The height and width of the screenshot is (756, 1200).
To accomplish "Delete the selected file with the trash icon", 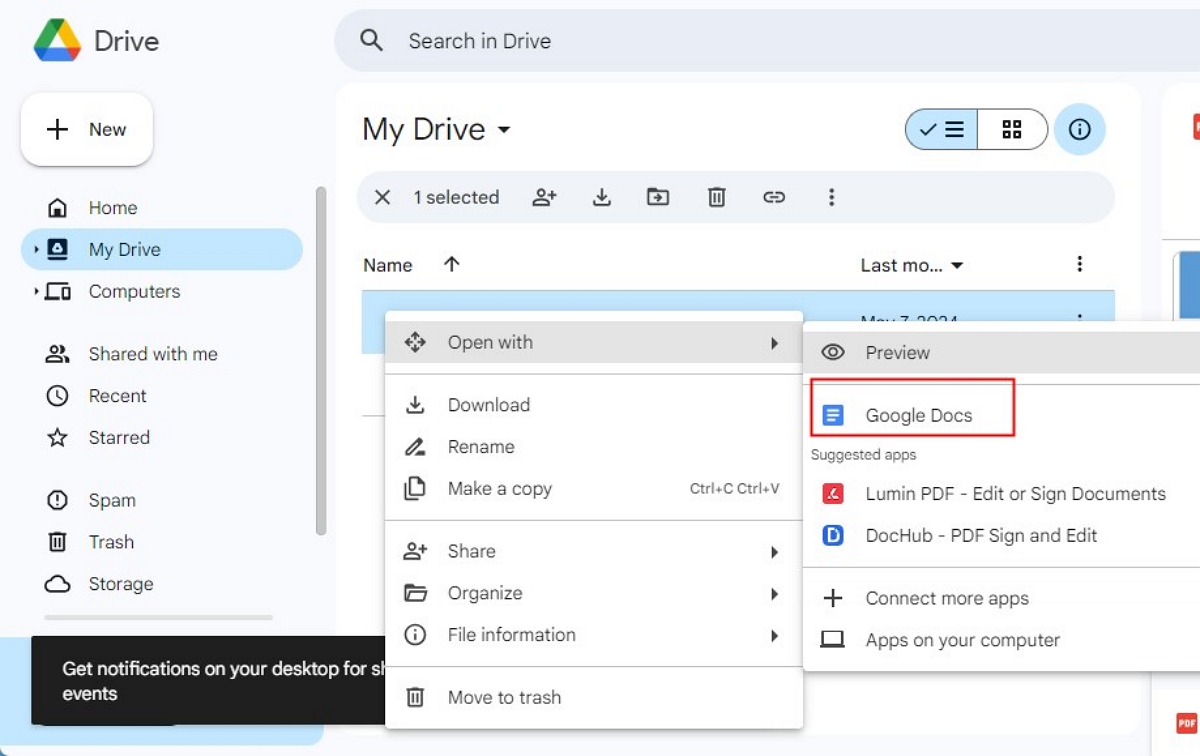I will coord(716,197).
